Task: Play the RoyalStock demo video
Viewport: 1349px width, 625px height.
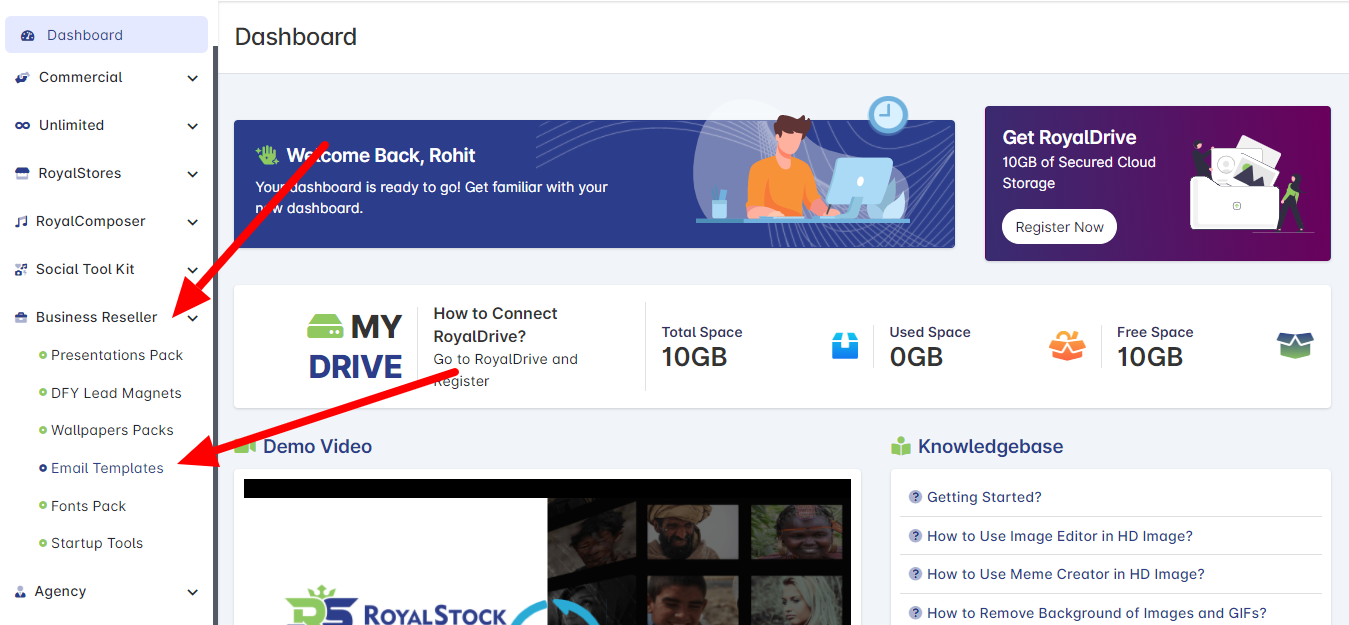Action: pos(547,552)
